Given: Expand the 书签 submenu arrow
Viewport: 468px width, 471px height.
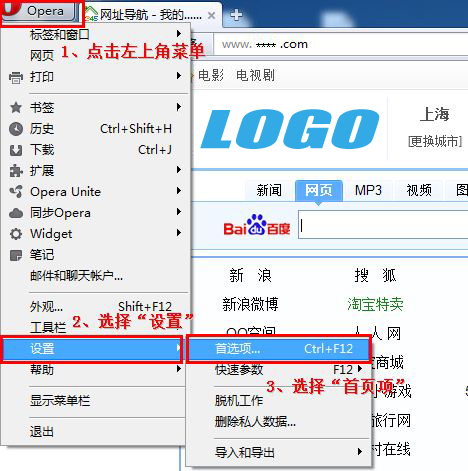Looking at the screenshot, I should [x=179, y=107].
